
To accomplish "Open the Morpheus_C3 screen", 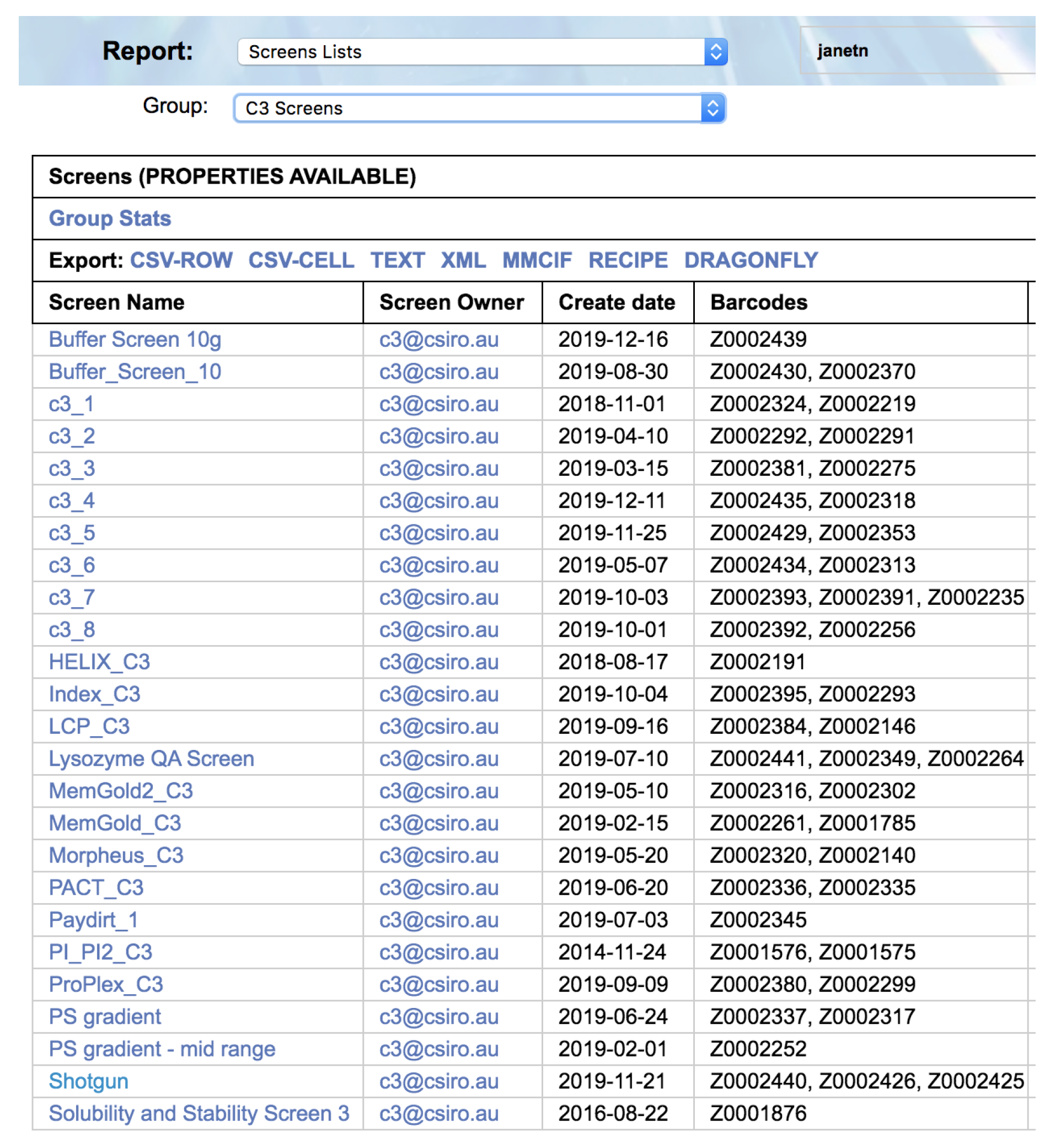I will [x=116, y=856].
